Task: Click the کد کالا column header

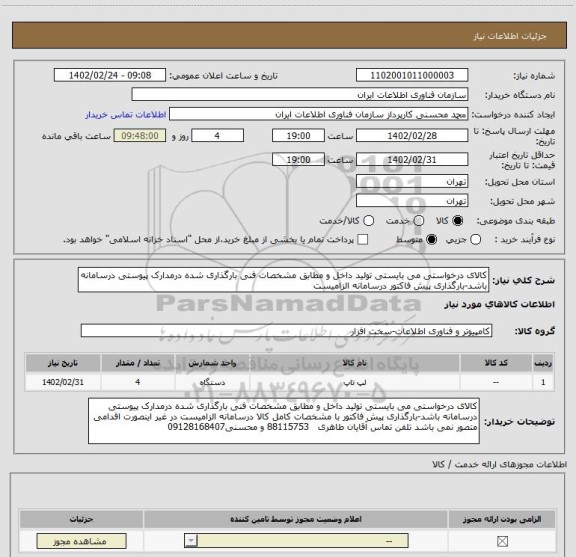Action: point(496,363)
